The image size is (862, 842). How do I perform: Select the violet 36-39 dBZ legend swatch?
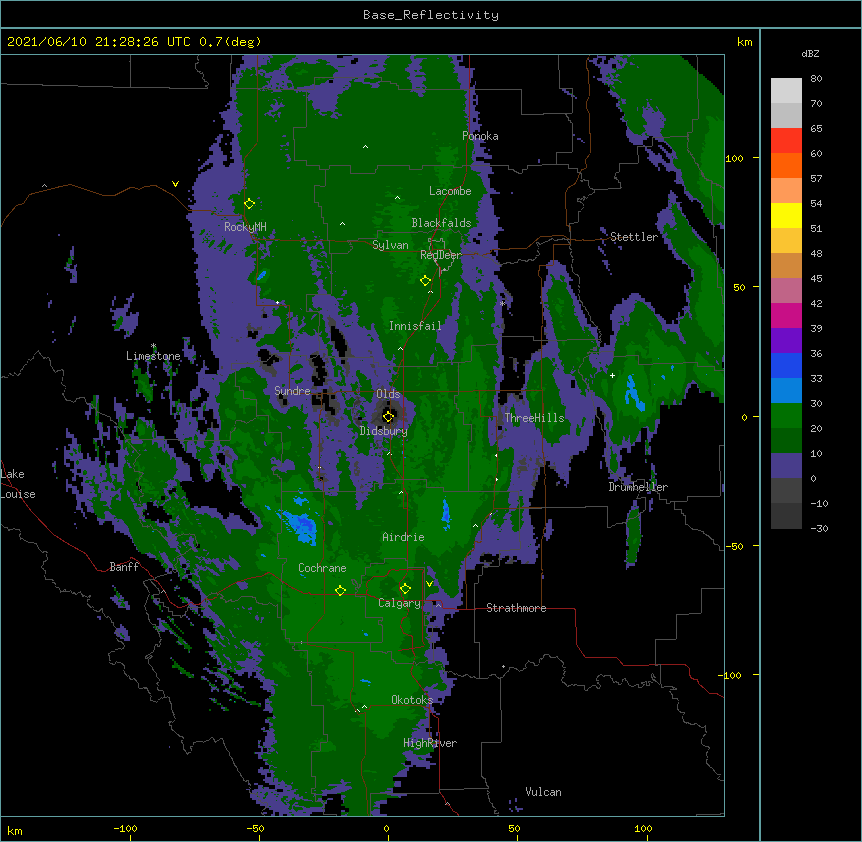click(786, 341)
